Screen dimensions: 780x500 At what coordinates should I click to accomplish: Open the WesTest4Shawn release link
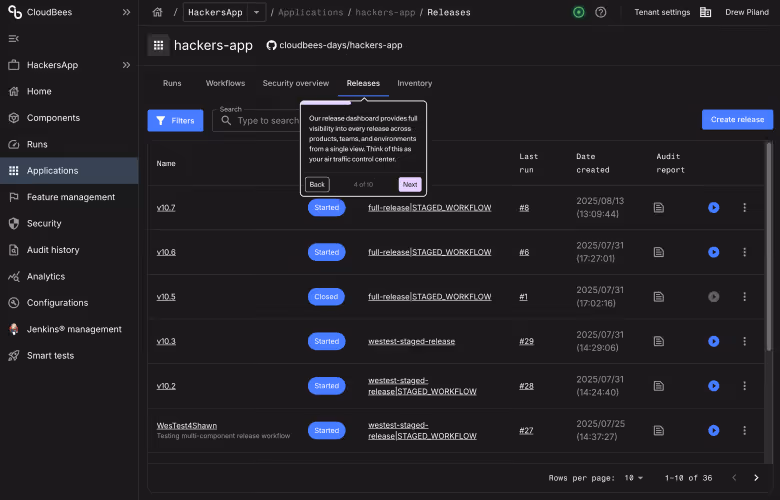(187, 425)
